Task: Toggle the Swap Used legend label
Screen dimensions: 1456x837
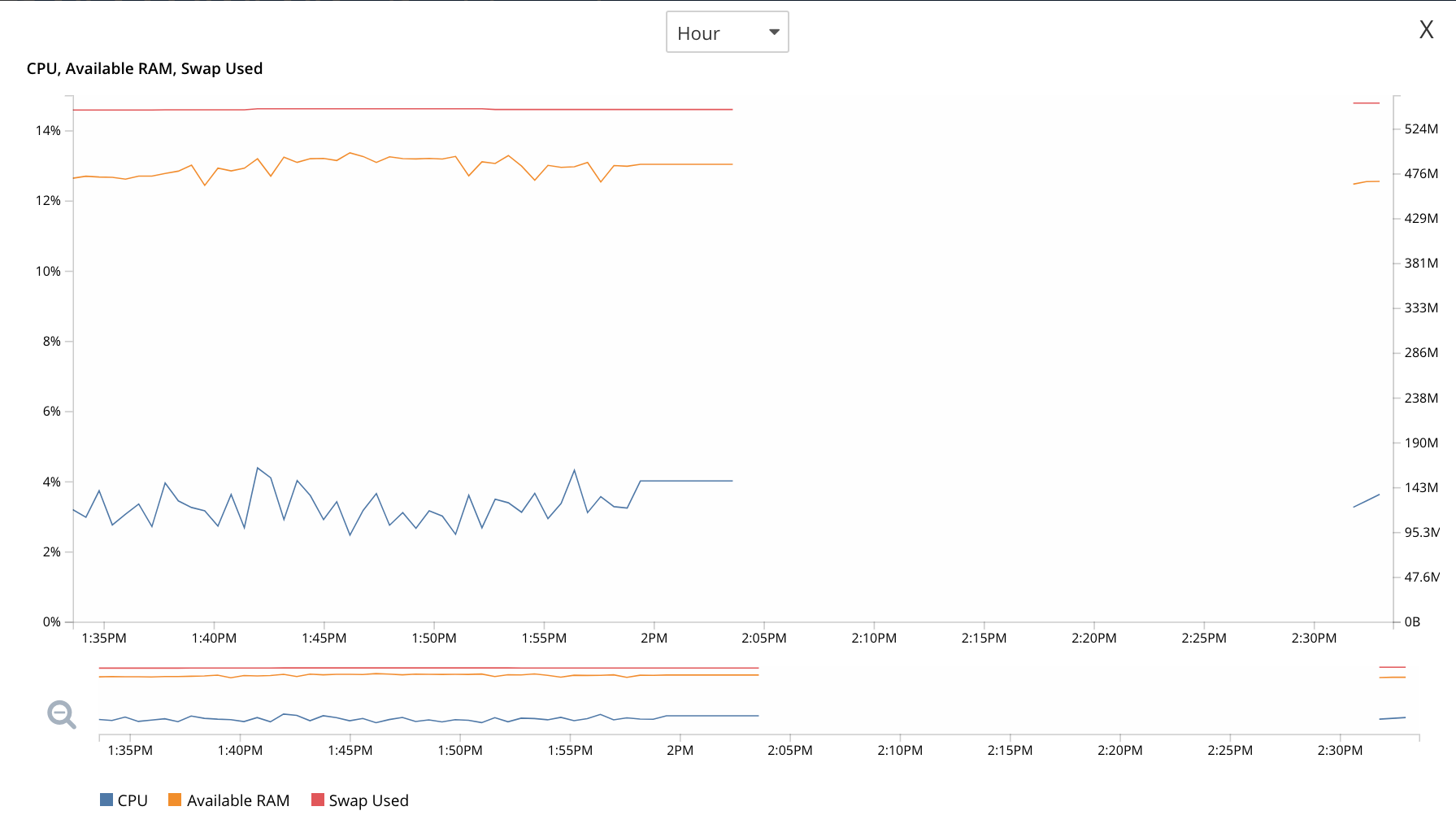Action: point(368,800)
